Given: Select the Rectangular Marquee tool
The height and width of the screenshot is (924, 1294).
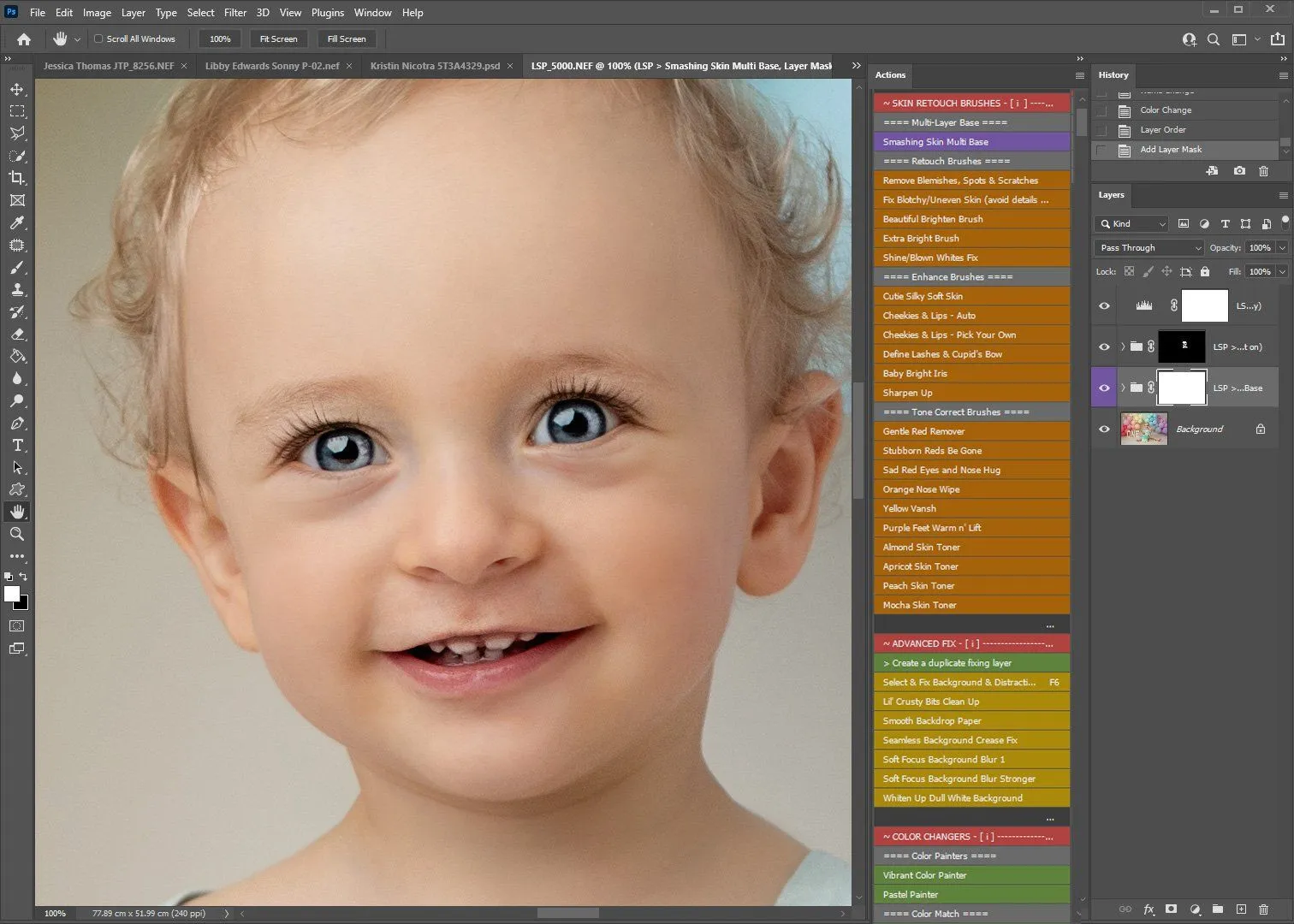Looking at the screenshot, I should point(17,111).
